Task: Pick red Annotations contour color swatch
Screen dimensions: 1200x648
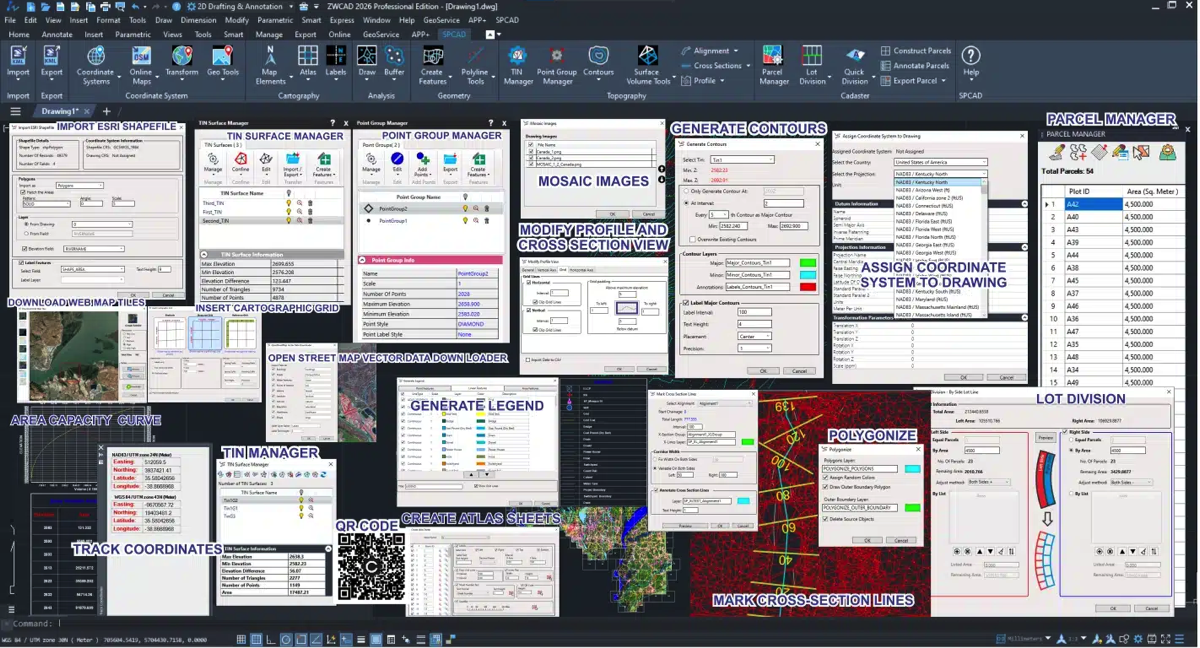Action: point(807,287)
